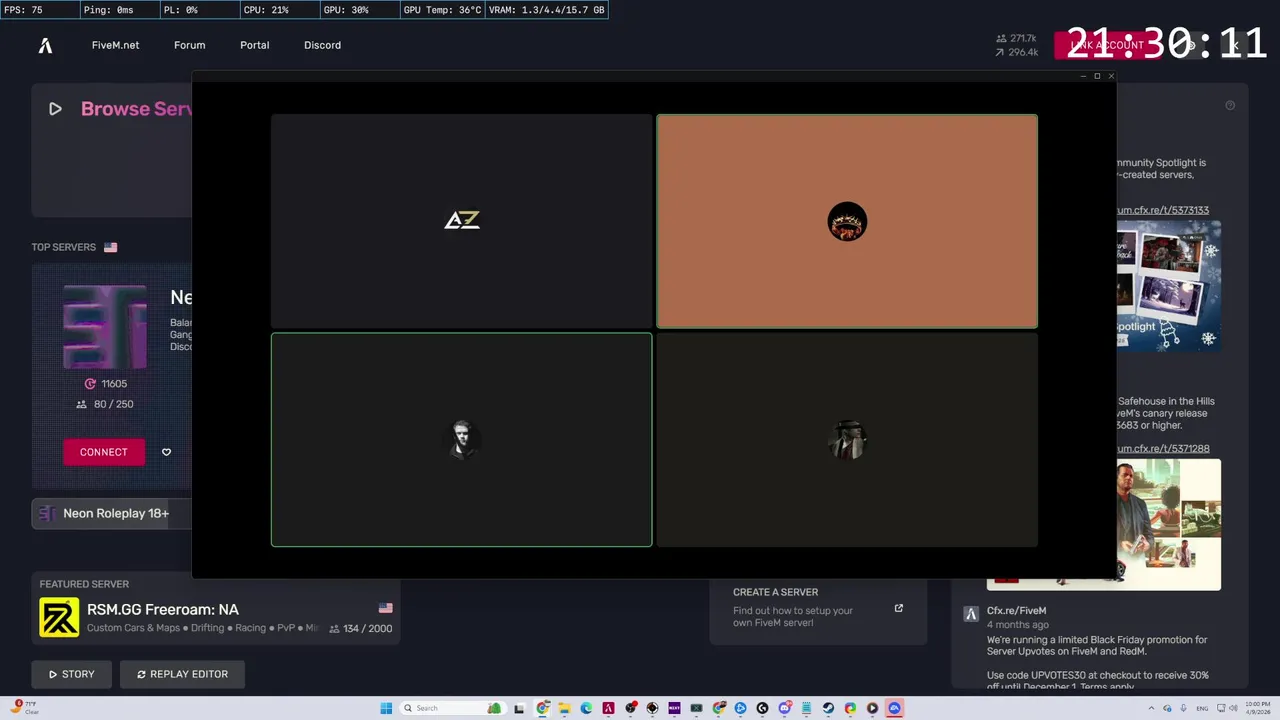Click the FiveM logo icon in header
The image size is (1280, 720).
pyautogui.click(x=45, y=45)
